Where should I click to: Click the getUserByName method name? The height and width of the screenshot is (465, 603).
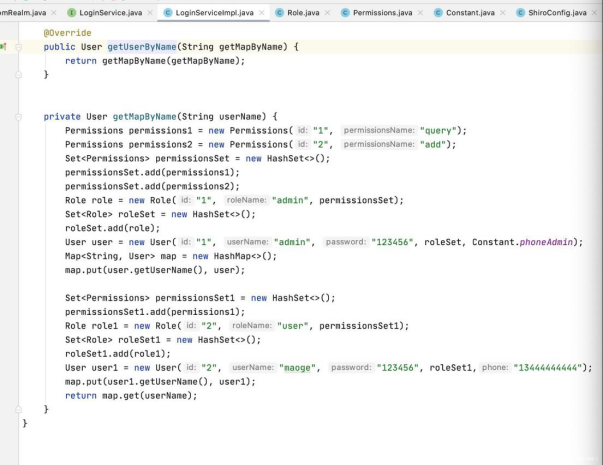click(142, 47)
